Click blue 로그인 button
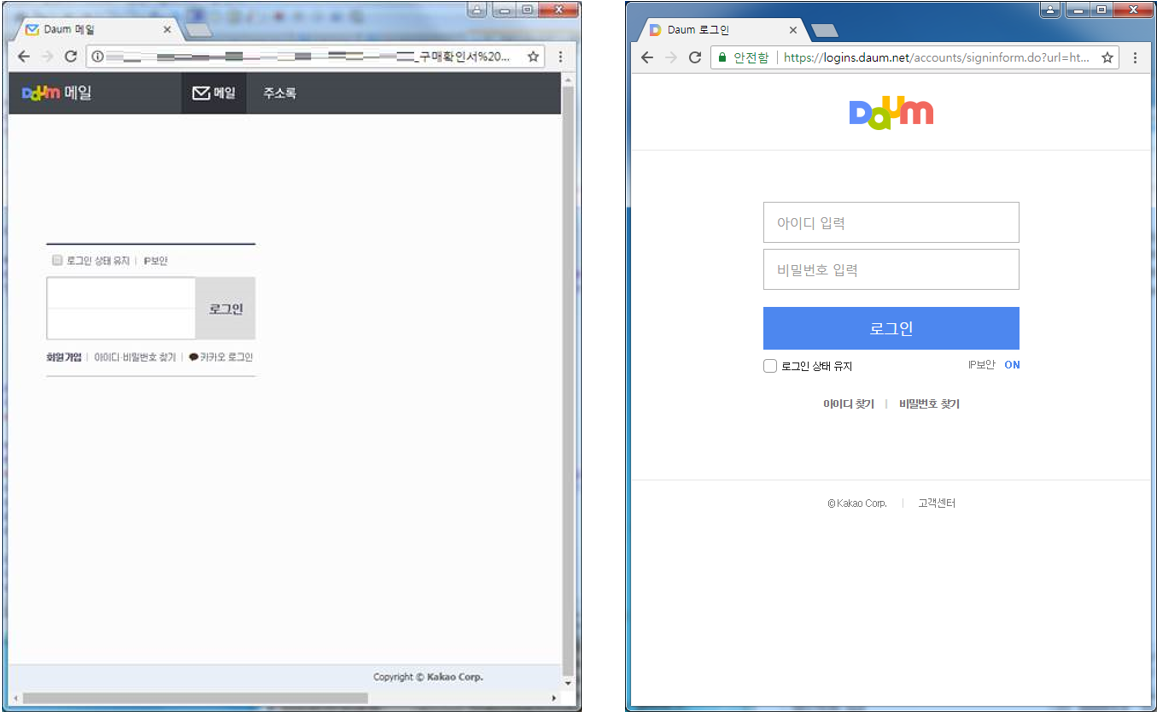Image resolution: width=1160 pixels, height=714 pixels. pyautogui.click(x=891, y=328)
